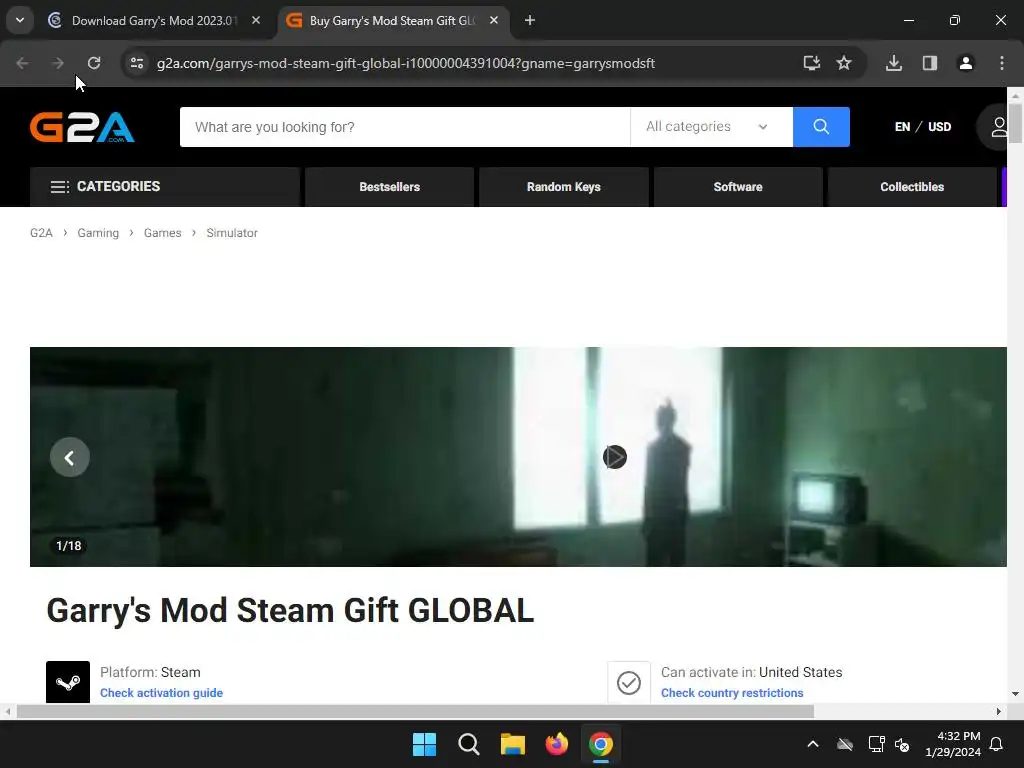Go to the Software section
1024x768 pixels.
[738, 187]
